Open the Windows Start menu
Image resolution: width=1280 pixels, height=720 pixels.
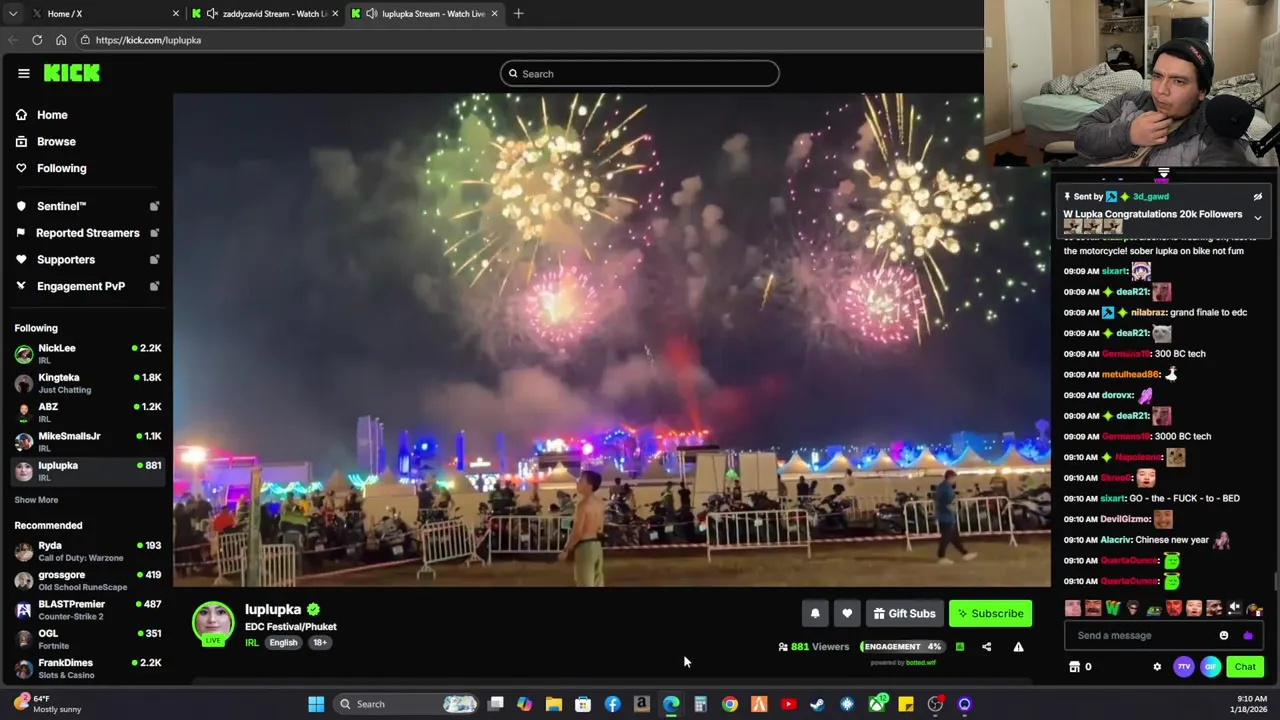pos(316,704)
